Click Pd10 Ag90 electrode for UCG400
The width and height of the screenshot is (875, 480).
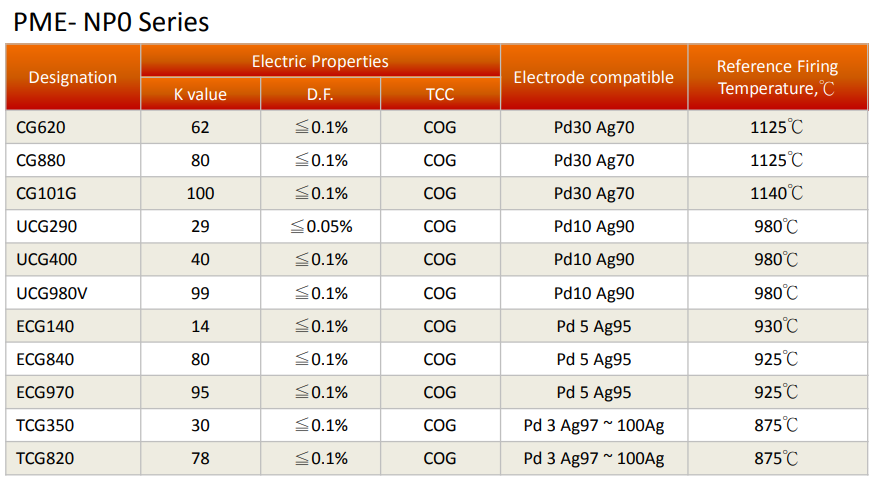[594, 260]
